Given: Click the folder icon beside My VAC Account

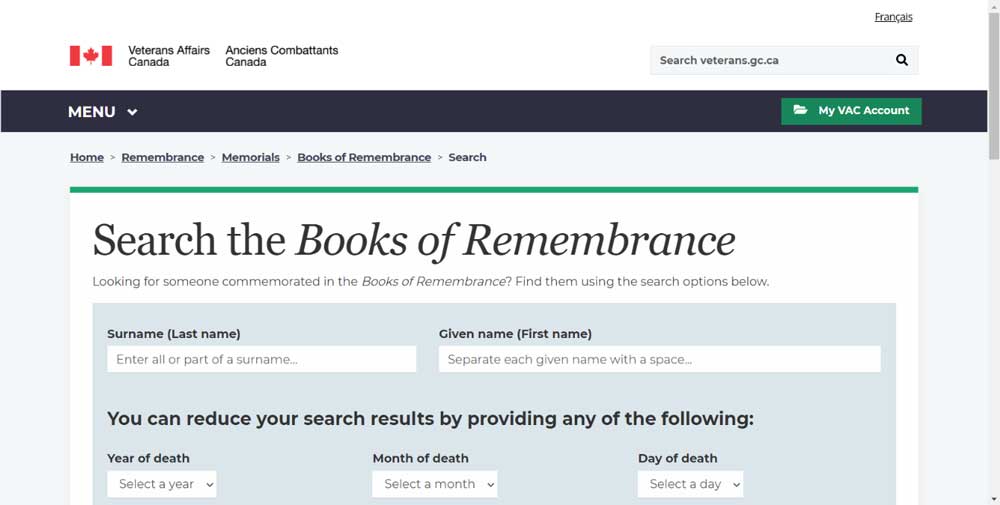Looking at the screenshot, I should point(800,110).
